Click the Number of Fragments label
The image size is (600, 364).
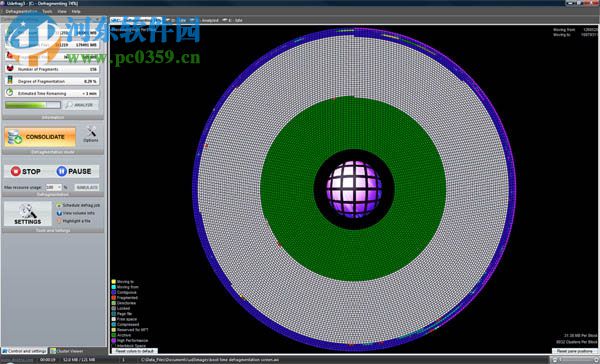tap(38, 69)
